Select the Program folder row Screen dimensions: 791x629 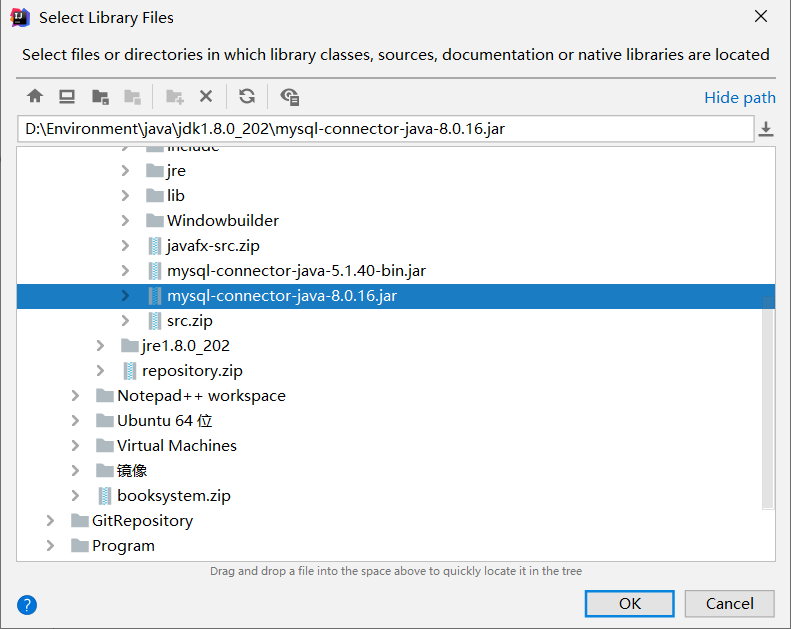coord(396,546)
